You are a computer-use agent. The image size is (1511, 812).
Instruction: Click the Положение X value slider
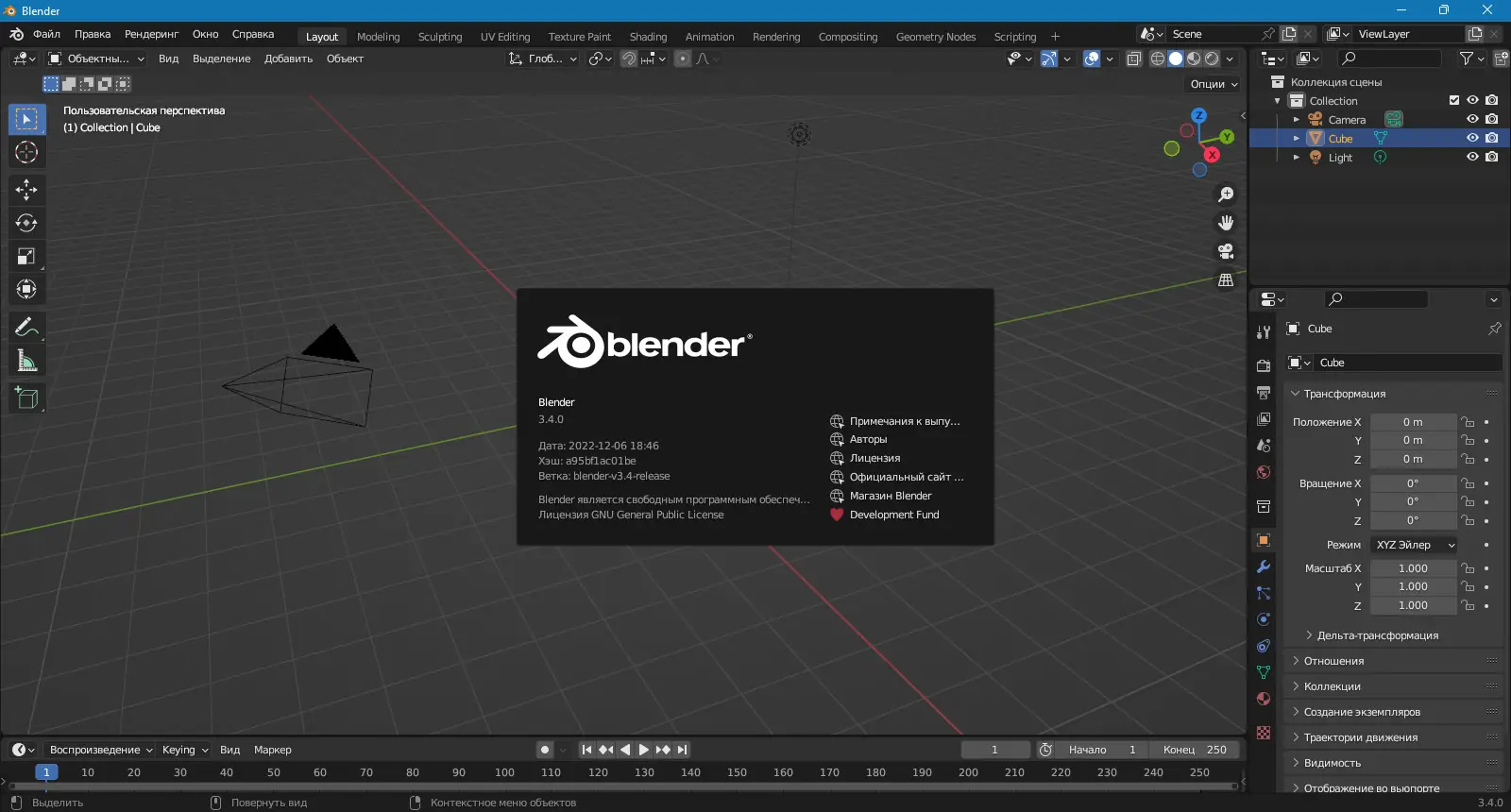click(1413, 422)
